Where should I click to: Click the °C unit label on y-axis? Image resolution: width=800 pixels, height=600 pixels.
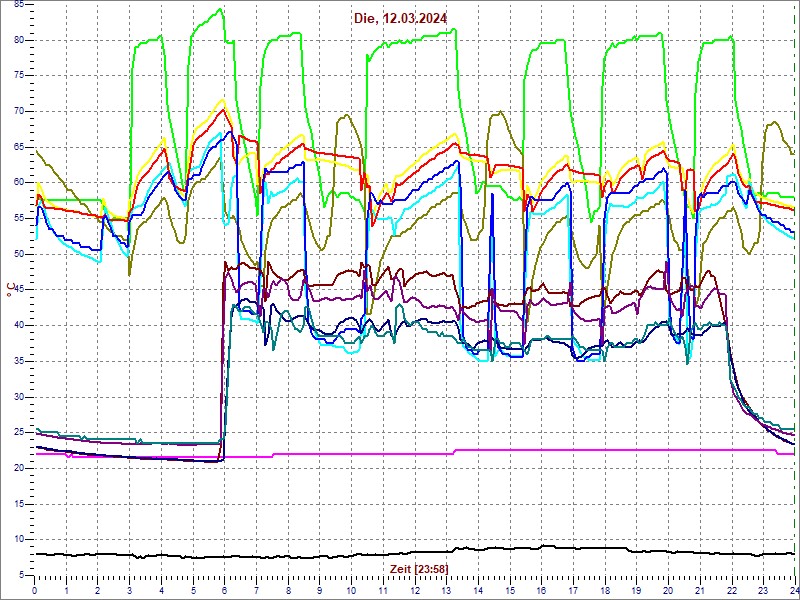(10, 290)
